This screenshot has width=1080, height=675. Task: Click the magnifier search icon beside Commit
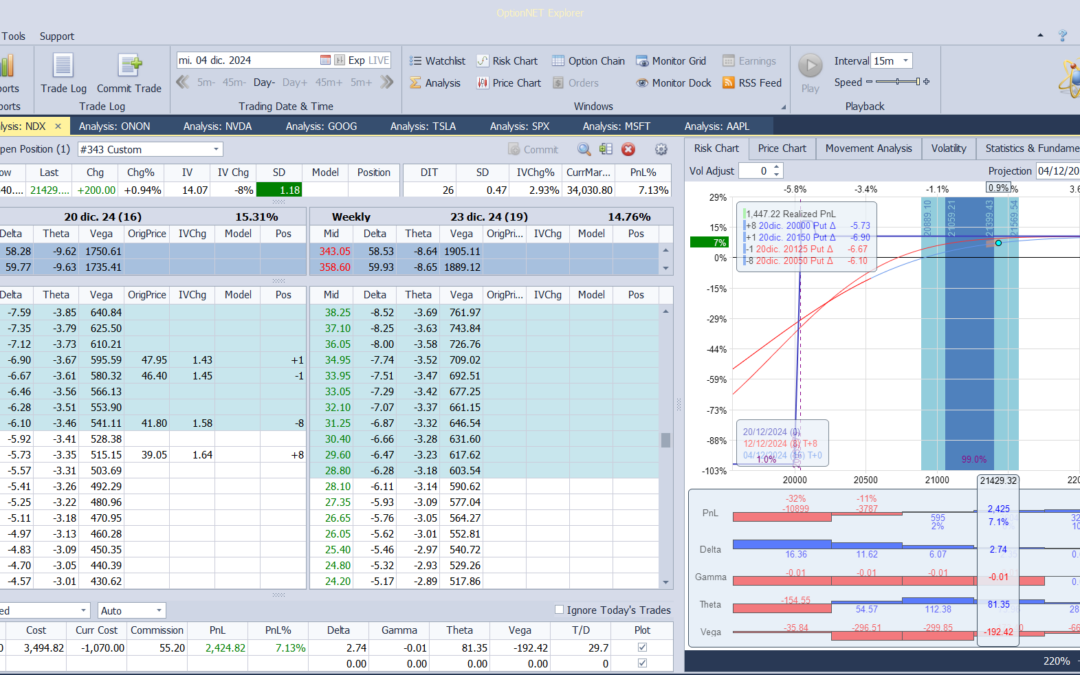584,149
